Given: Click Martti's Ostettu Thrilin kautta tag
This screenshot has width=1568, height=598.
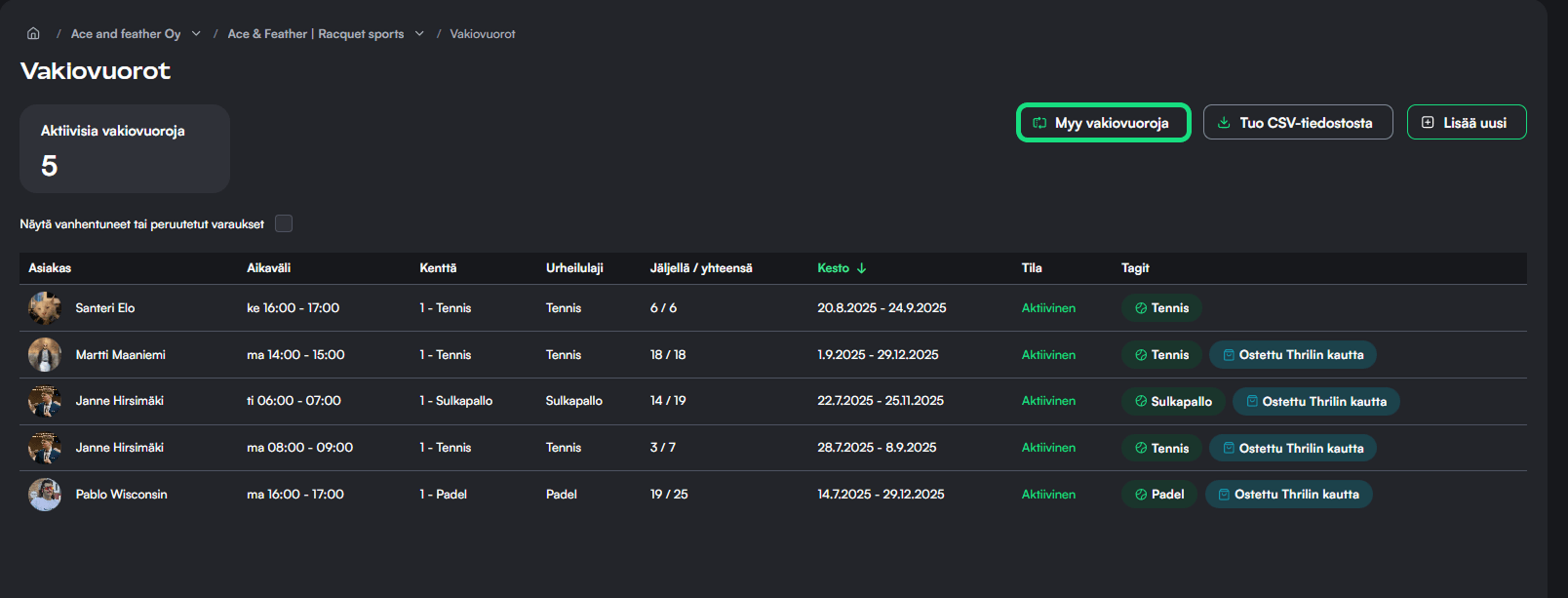Looking at the screenshot, I should pos(1292,355).
